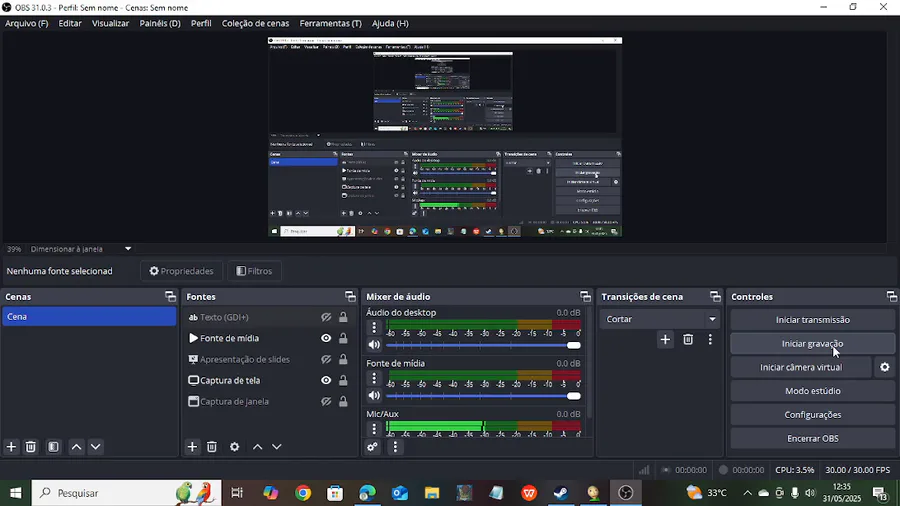Undock the Controles panel
The image size is (900, 506).
[891, 297]
